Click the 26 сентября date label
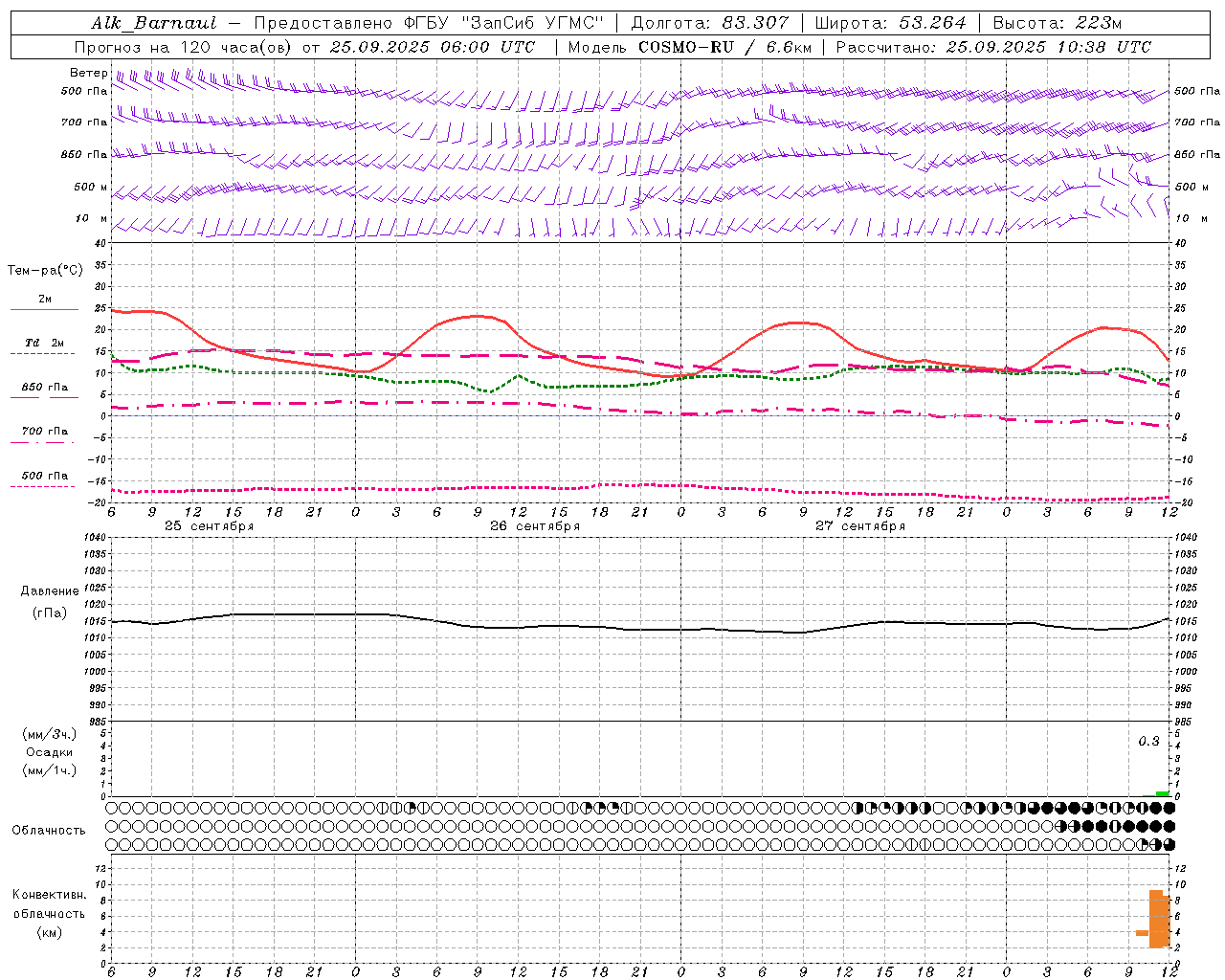 click(x=535, y=526)
